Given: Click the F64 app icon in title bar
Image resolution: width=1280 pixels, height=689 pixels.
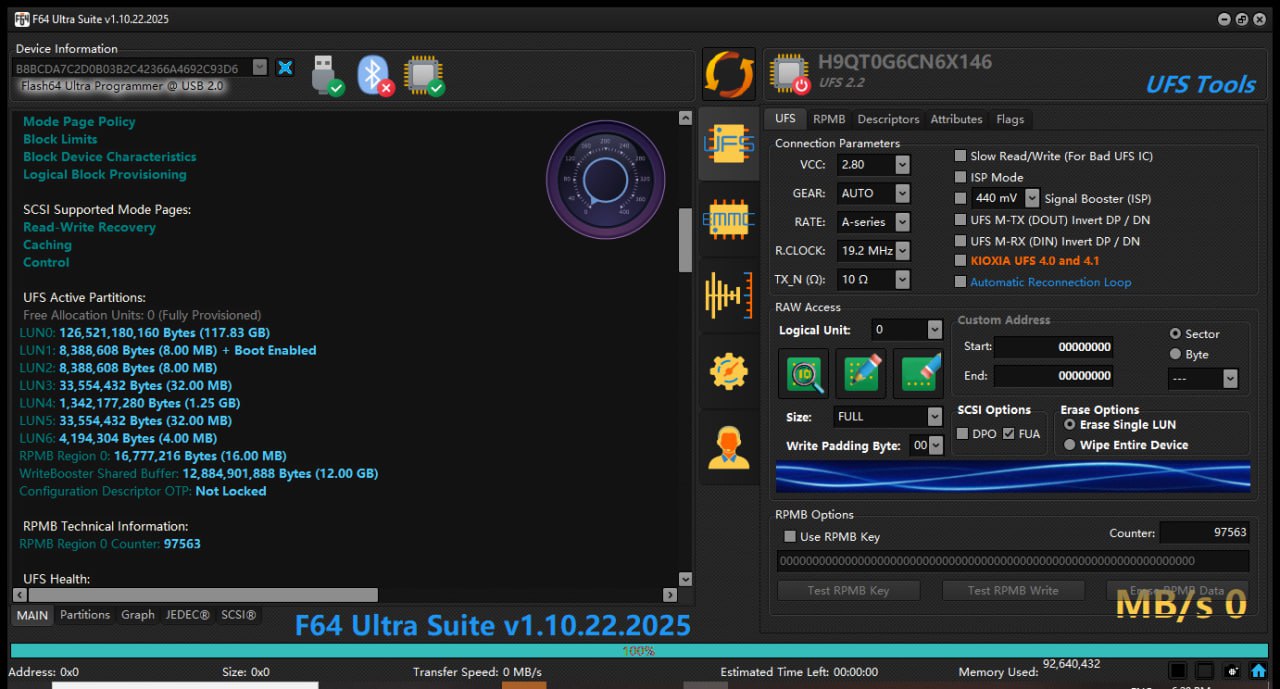Looking at the screenshot, I should tap(22, 19).
